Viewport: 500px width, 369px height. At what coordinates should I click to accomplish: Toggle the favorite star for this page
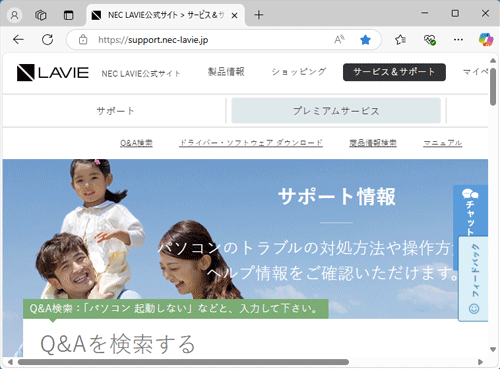click(365, 40)
